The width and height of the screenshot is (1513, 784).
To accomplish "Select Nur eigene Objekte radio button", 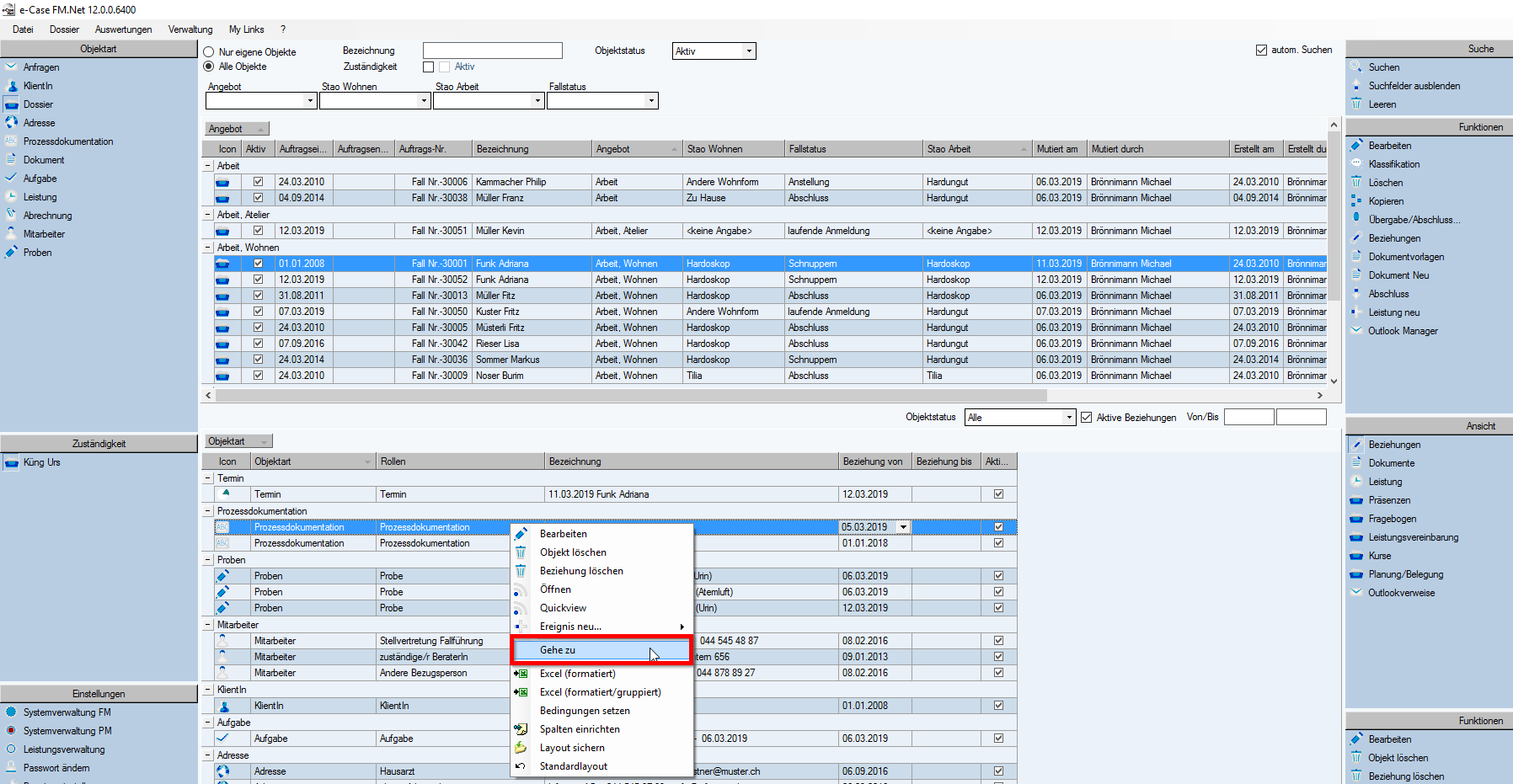I will point(209,52).
